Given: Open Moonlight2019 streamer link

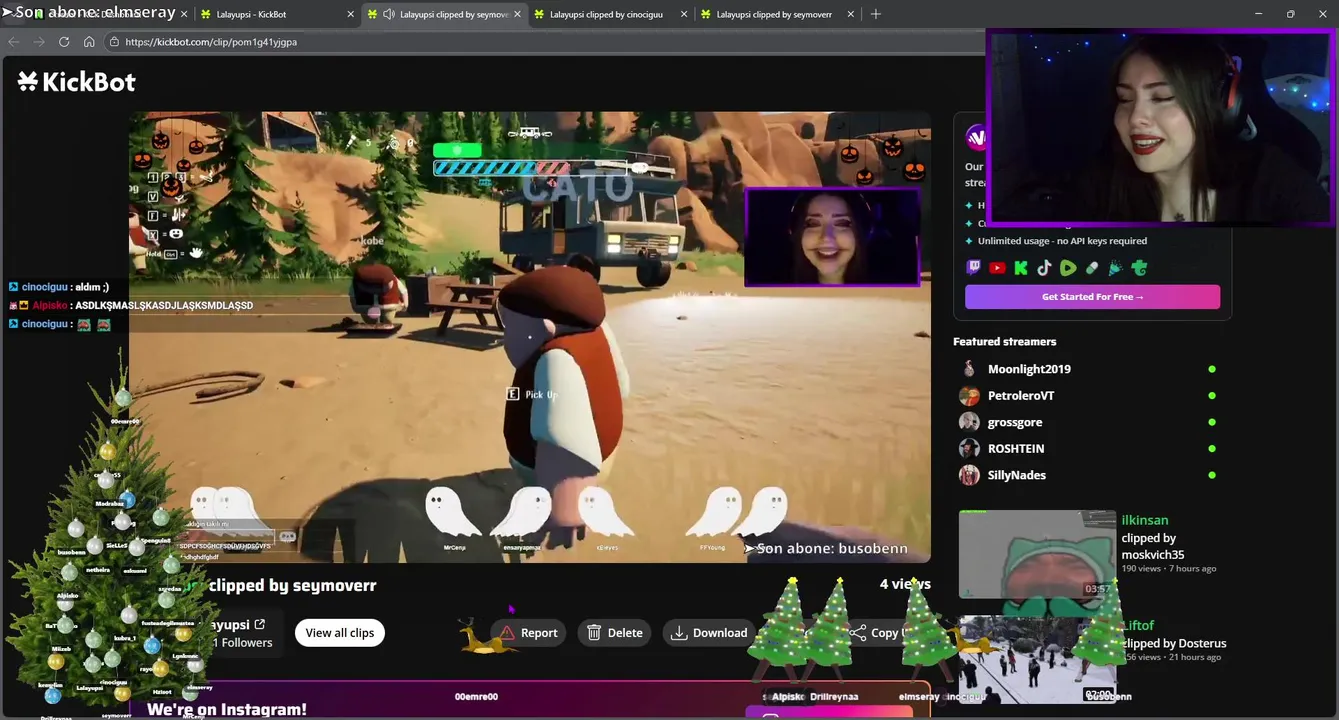Looking at the screenshot, I should click(1029, 369).
